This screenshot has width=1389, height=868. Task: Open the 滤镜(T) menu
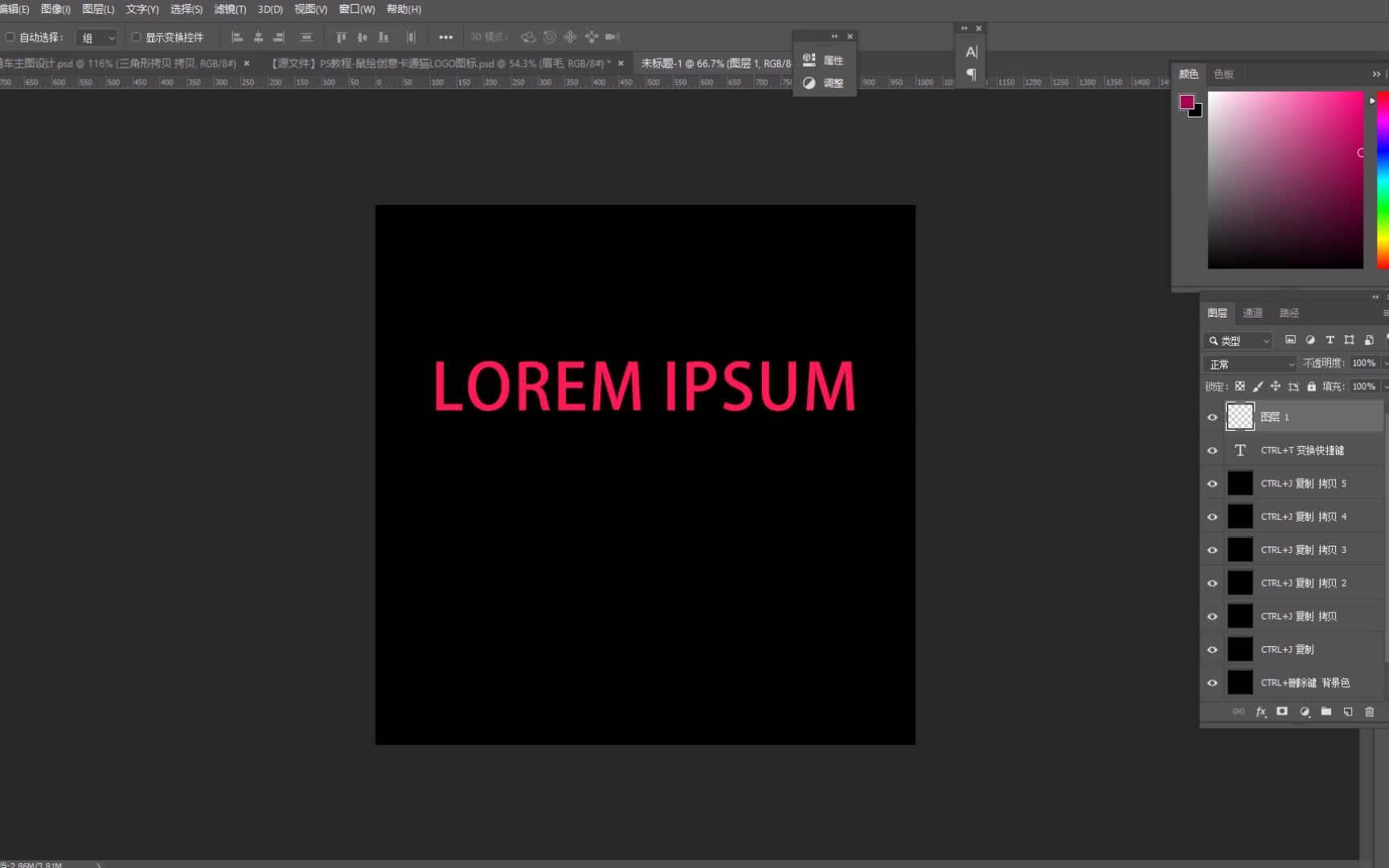pyautogui.click(x=230, y=9)
